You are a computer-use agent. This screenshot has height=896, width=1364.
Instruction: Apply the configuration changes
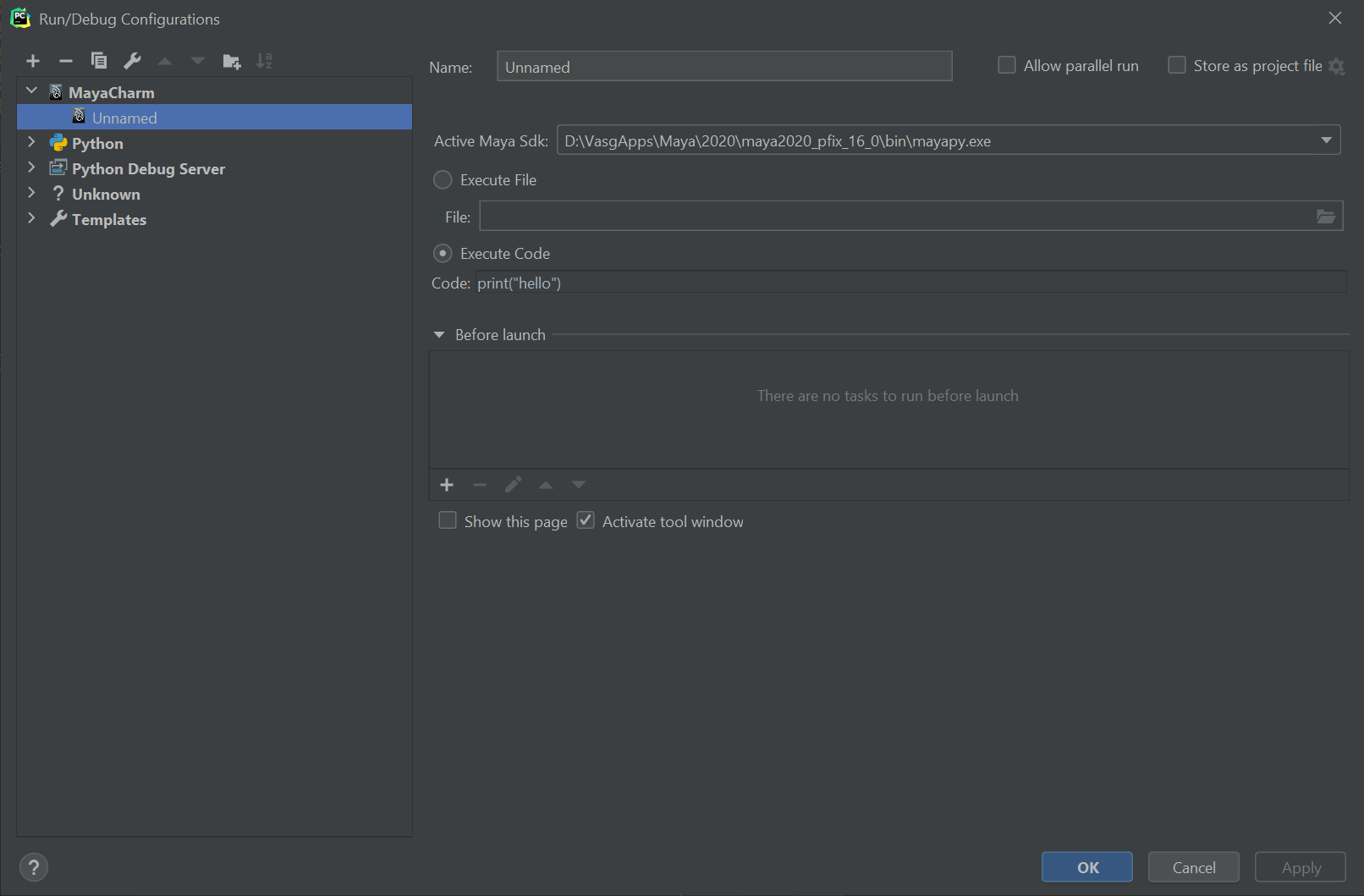click(1300, 866)
